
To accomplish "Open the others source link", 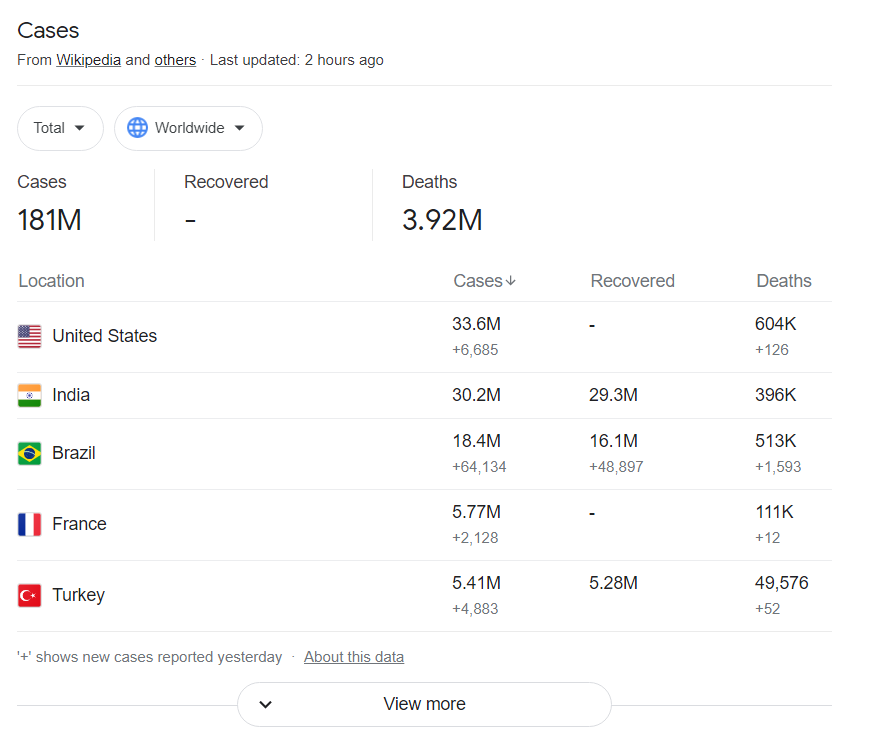I will tap(175, 60).
